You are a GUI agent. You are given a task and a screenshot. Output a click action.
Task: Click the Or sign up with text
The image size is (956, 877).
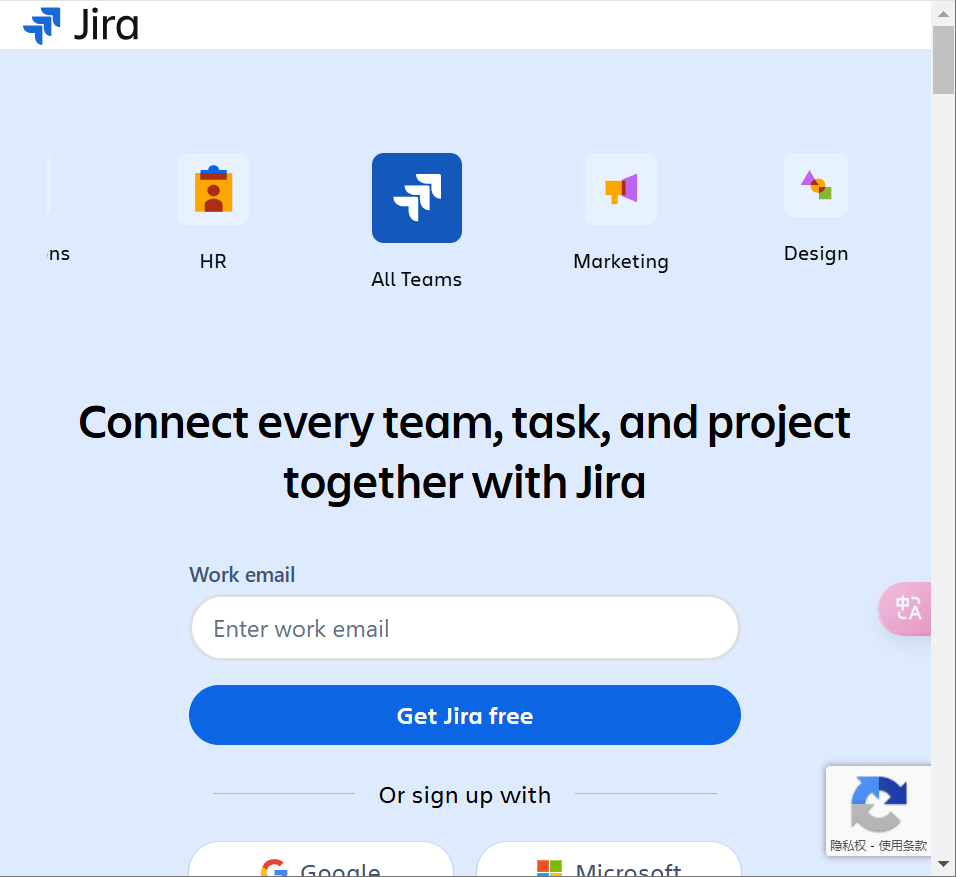(465, 795)
